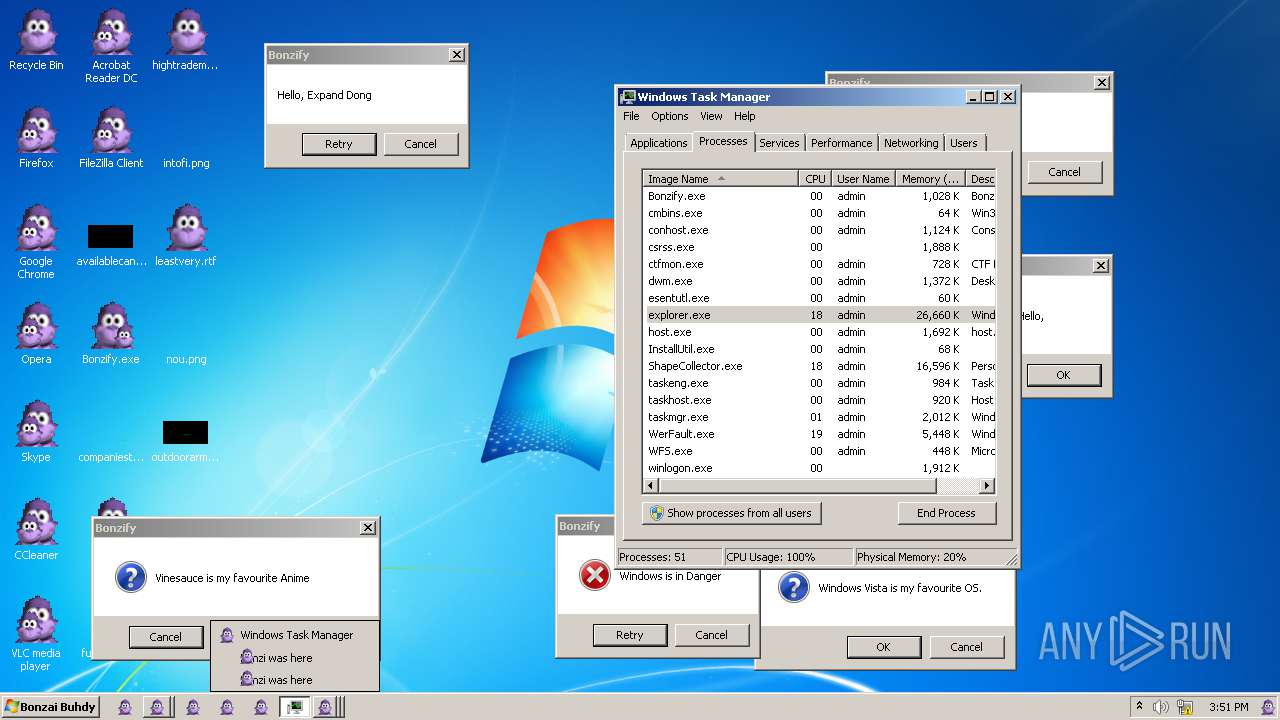The height and width of the screenshot is (720, 1280).
Task: Open CCleaner desktop shortcut
Action: 36,530
